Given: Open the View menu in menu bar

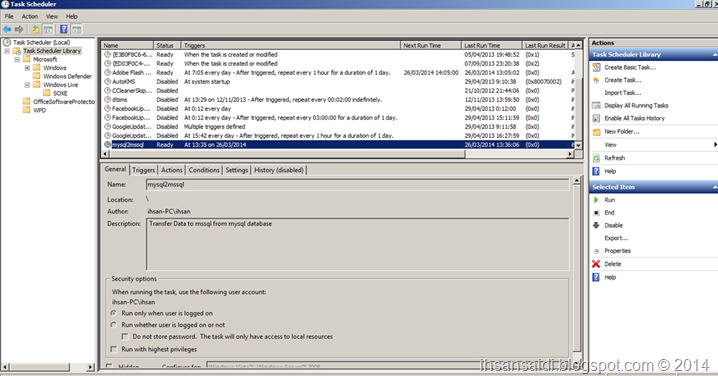Looking at the screenshot, I should pos(52,16).
